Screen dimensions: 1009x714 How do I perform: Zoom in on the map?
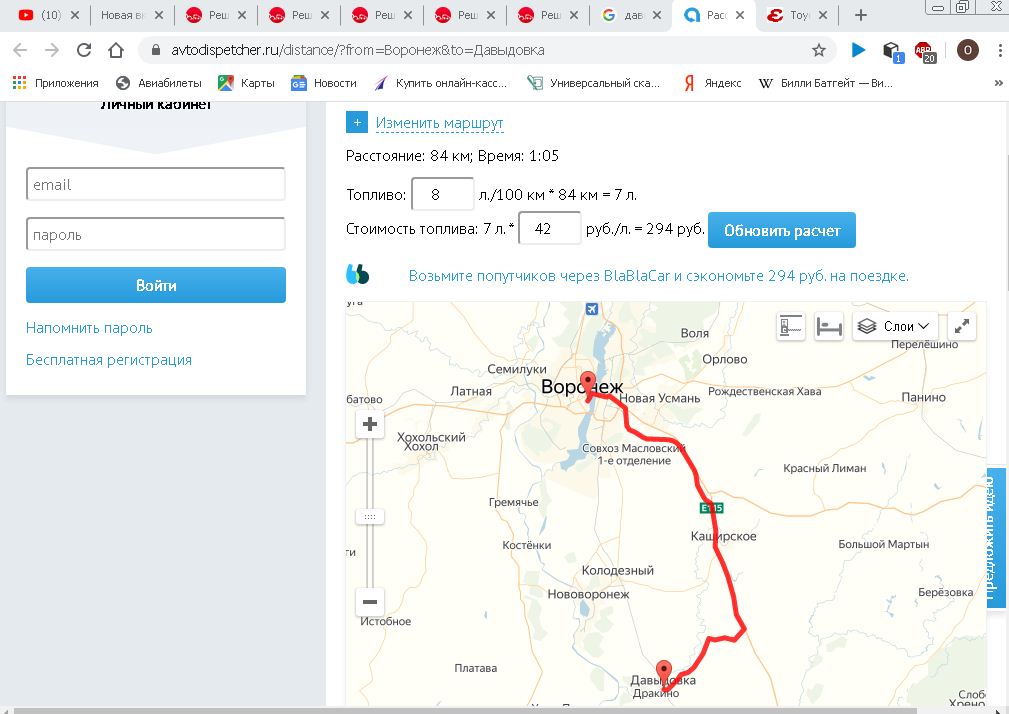(x=370, y=425)
